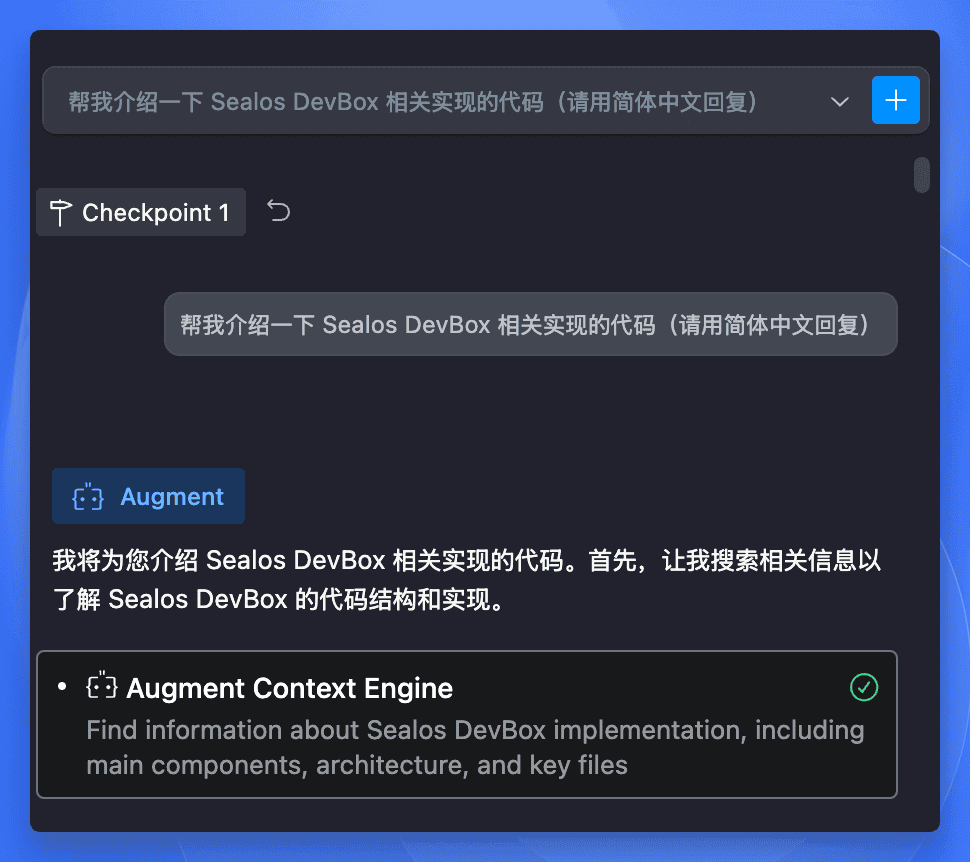This screenshot has width=970, height=862.
Task: Click the reply line starting '了解 Sealos DevBox'
Action: click(280, 600)
